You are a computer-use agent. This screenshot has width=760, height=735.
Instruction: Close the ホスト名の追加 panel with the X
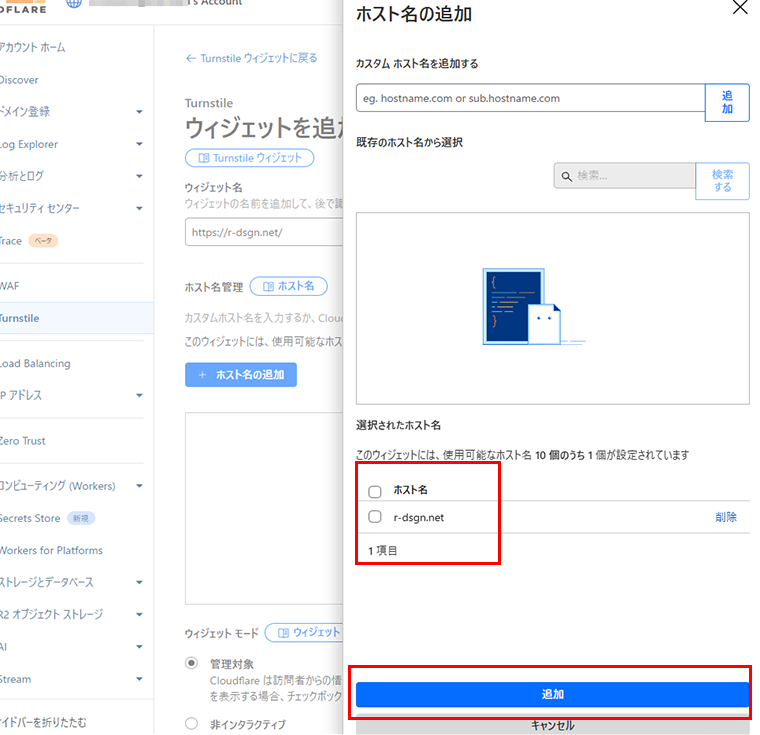[x=740, y=7]
